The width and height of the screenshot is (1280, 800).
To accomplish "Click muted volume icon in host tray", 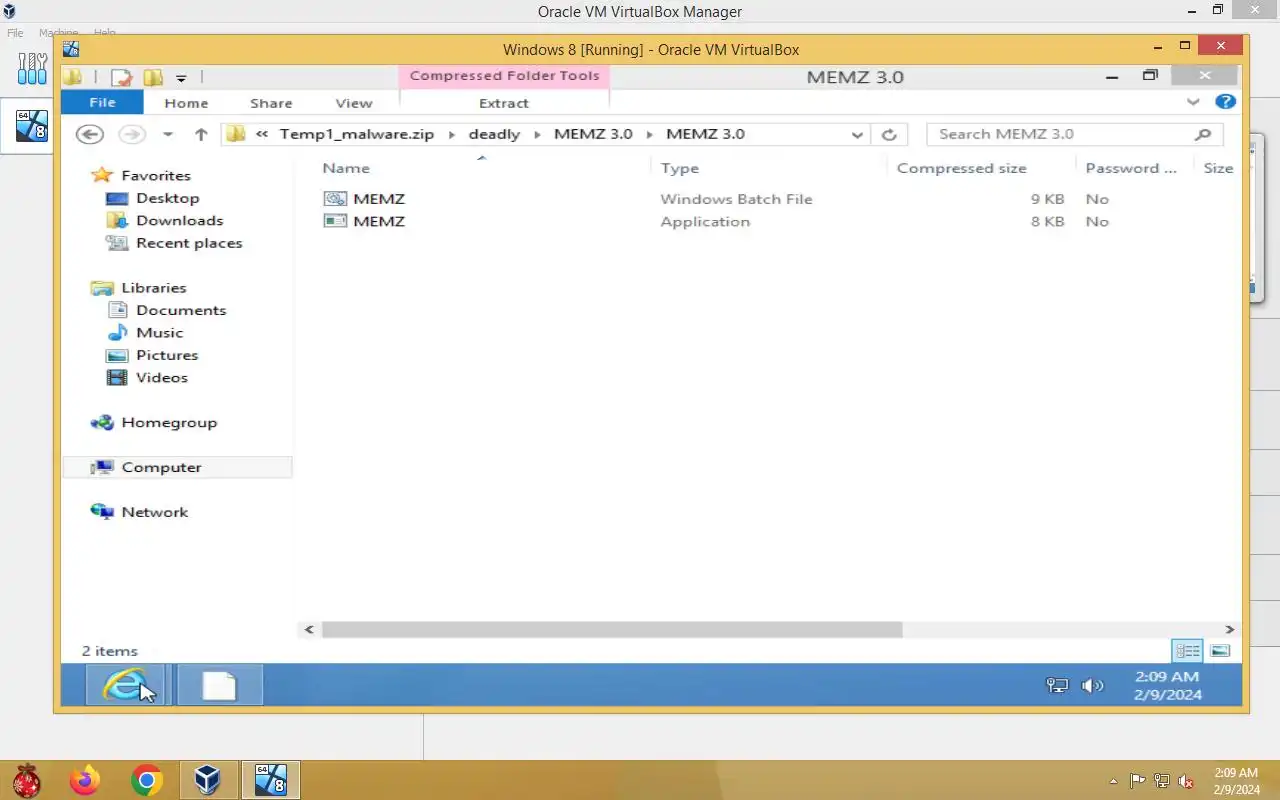I will click(x=1186, y=781).
